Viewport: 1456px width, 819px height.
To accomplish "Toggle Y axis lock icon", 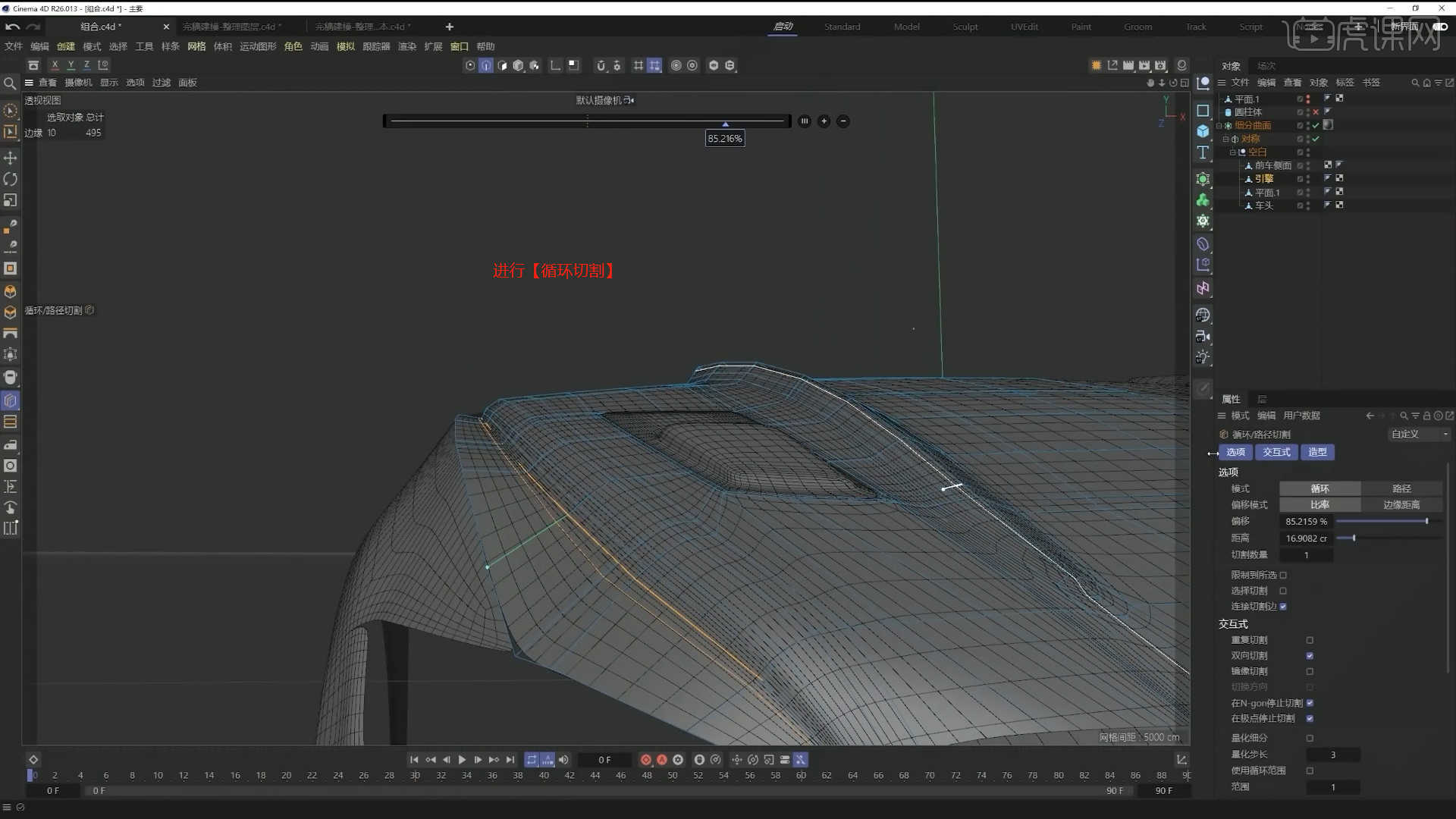I will tap(71, 65).
